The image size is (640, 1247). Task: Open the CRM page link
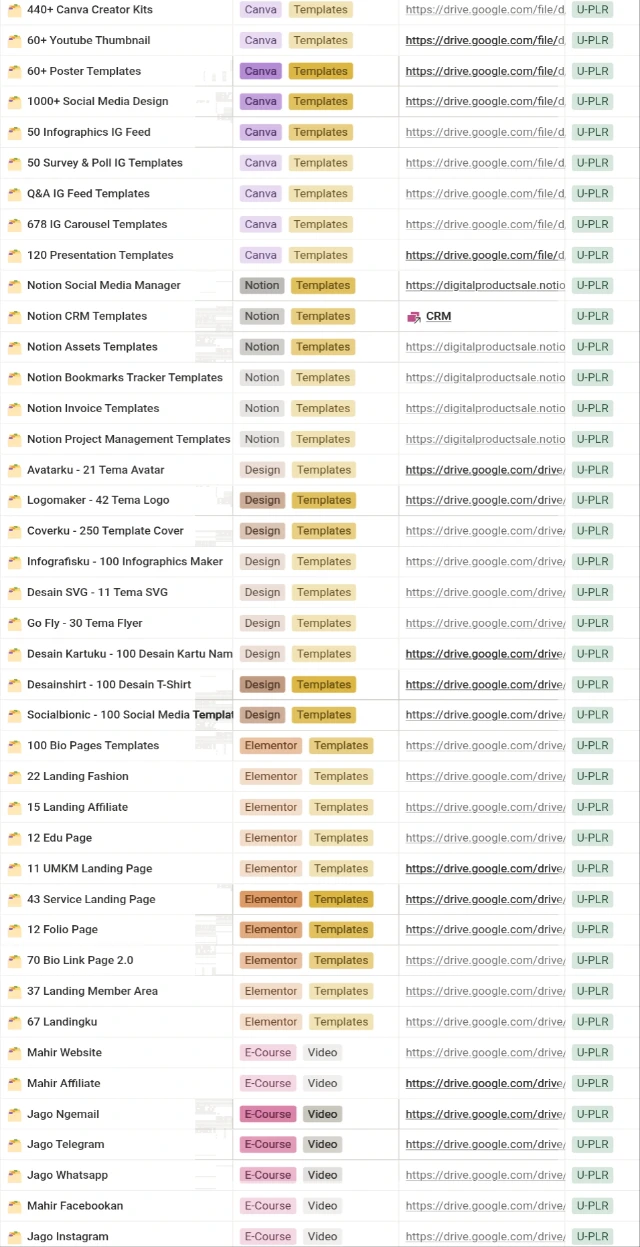point(438,316)
